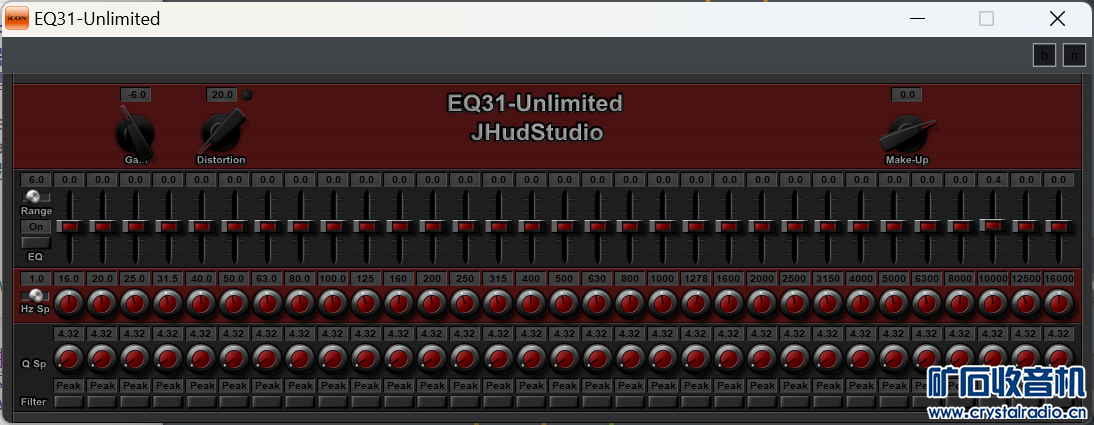The image size is (1094, 425).
Task: Click the 1278 Hz frequency knob
Action: 696,304
